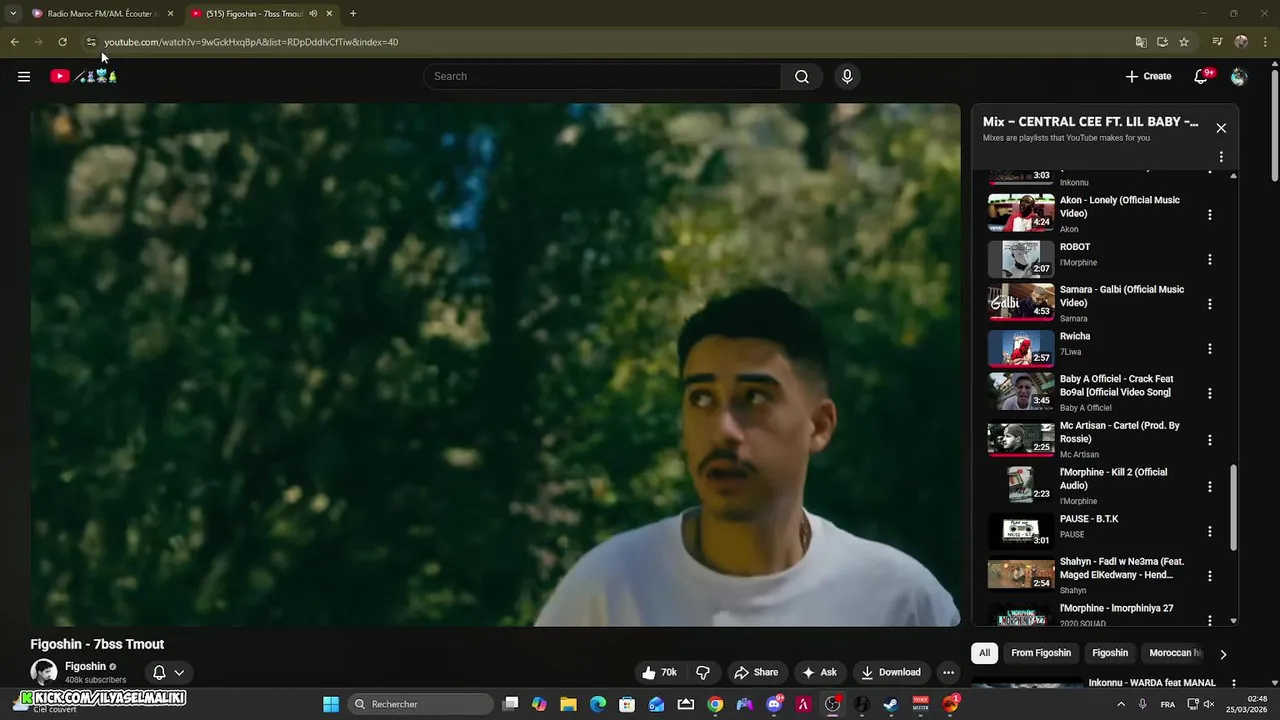Reload the page in browser toolbar

point(62,42)
